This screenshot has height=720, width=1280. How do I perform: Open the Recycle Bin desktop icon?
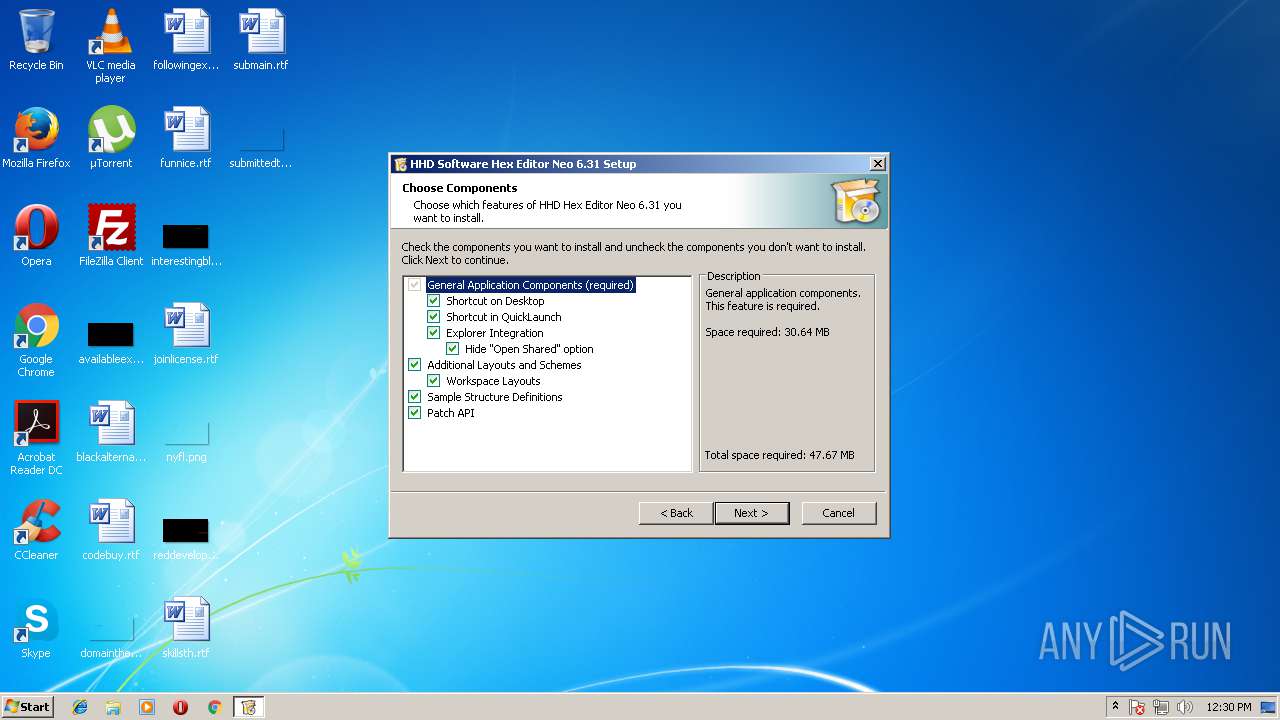(36, 40)
